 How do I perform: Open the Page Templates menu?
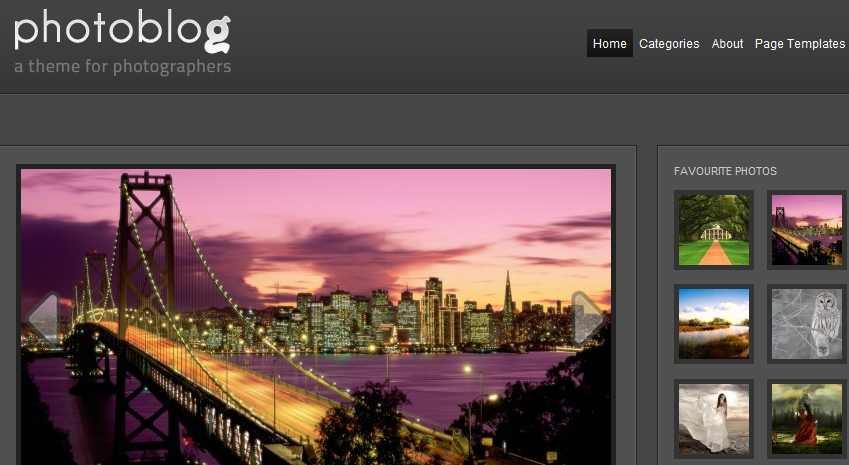tap(800, 43)
